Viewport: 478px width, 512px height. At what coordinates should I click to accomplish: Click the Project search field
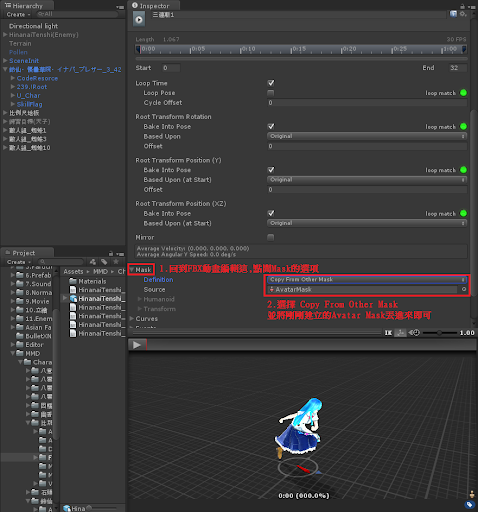point(61,262)
